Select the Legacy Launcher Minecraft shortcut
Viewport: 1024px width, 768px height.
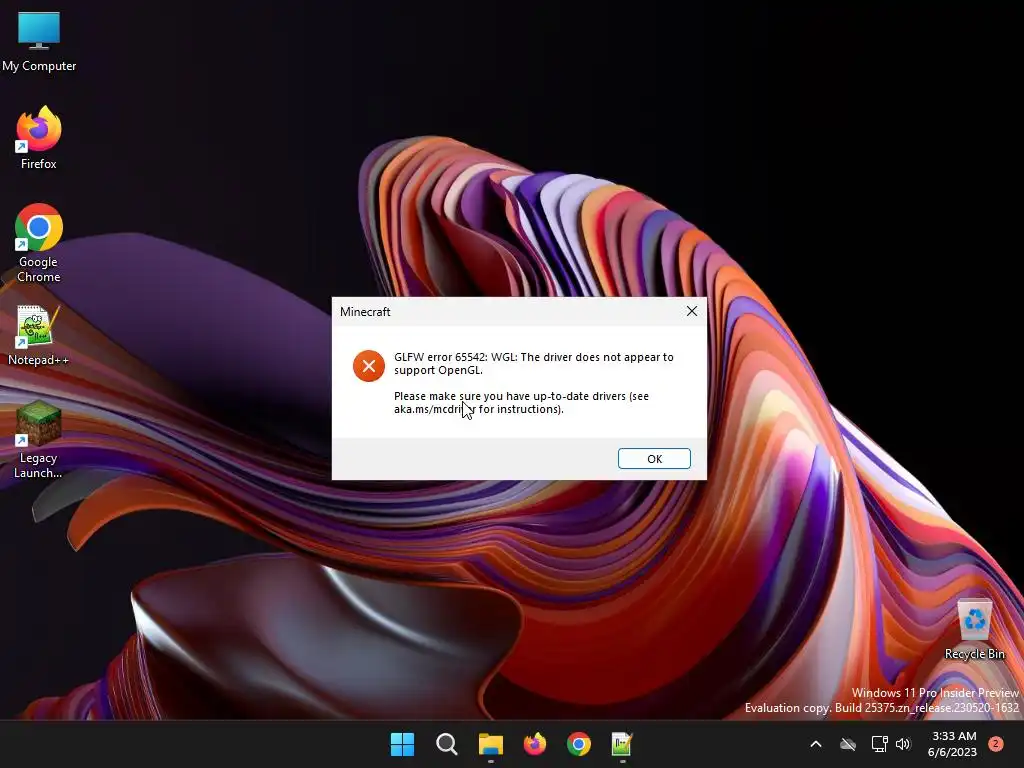click(x=38, y=440)
